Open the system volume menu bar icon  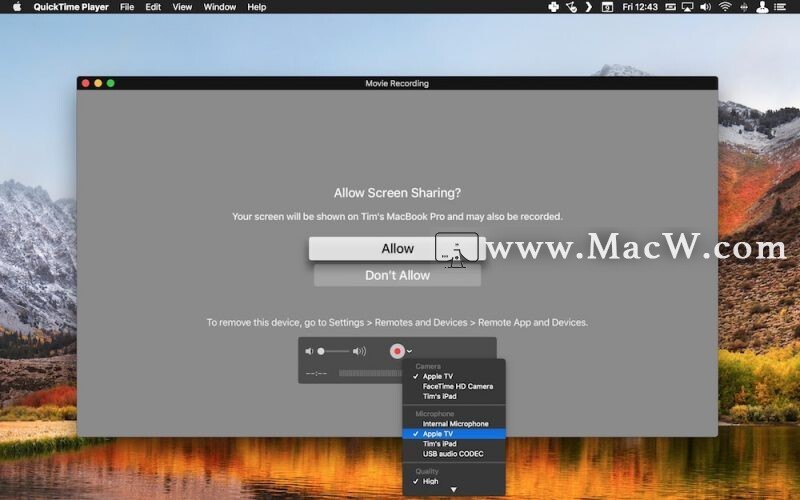click(706, 7)
